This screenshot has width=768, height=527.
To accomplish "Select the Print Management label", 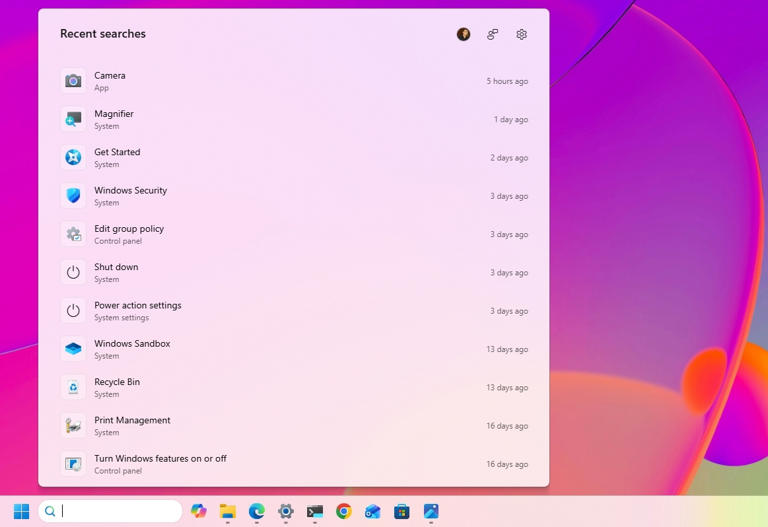I will (132, 420).
